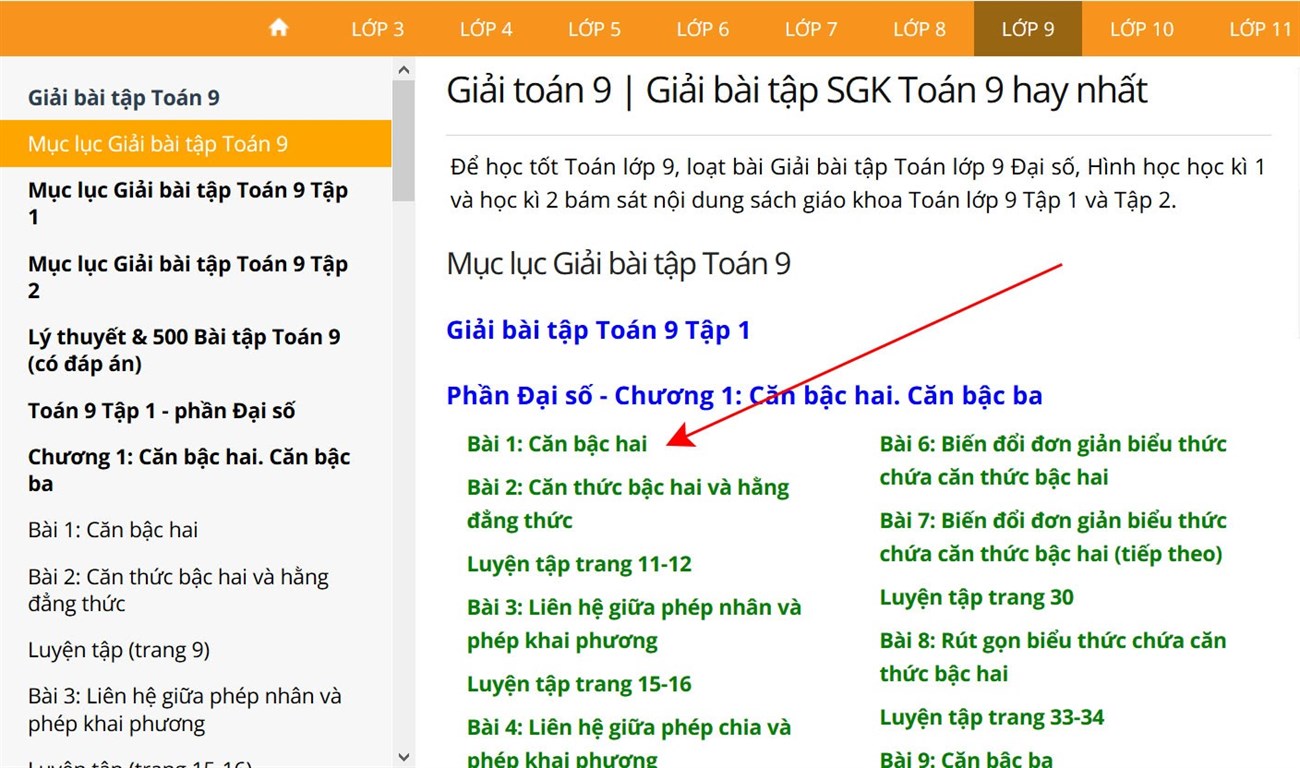
Task: Click page title Giải toán 9 heading
Action: pyautogui.click(x=797, y=91)
